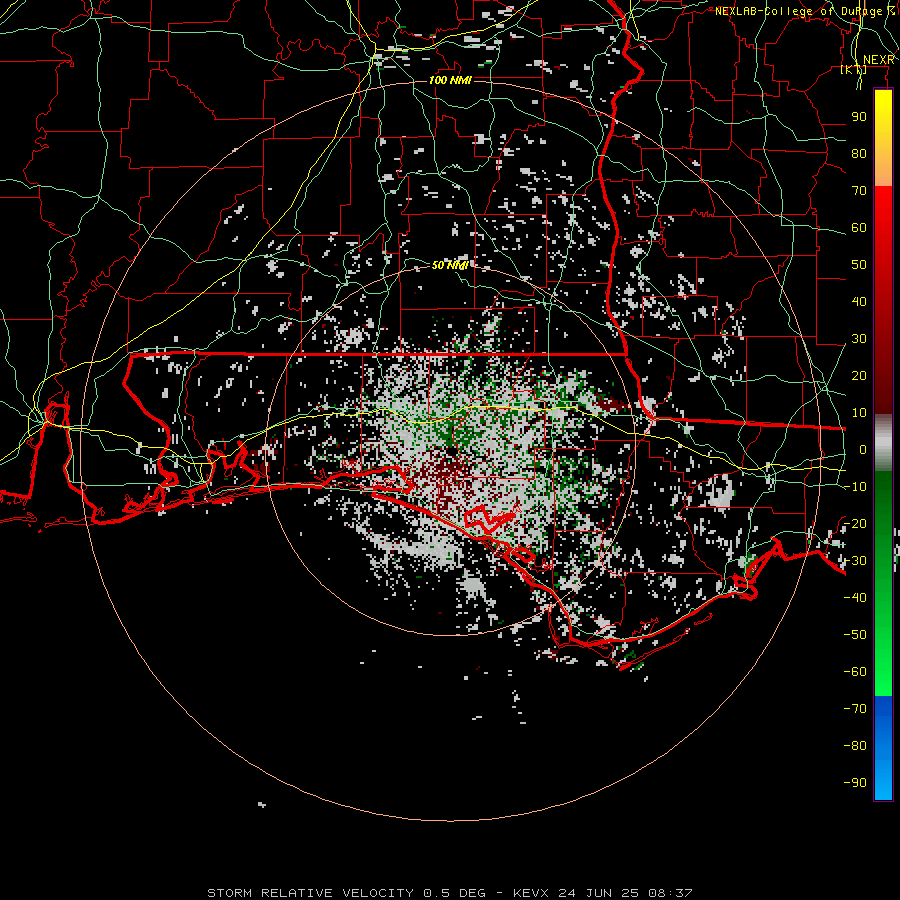Click the "0.5 DEG" elevation text in caption
The image size is (900, 900).
pos(454,893)
